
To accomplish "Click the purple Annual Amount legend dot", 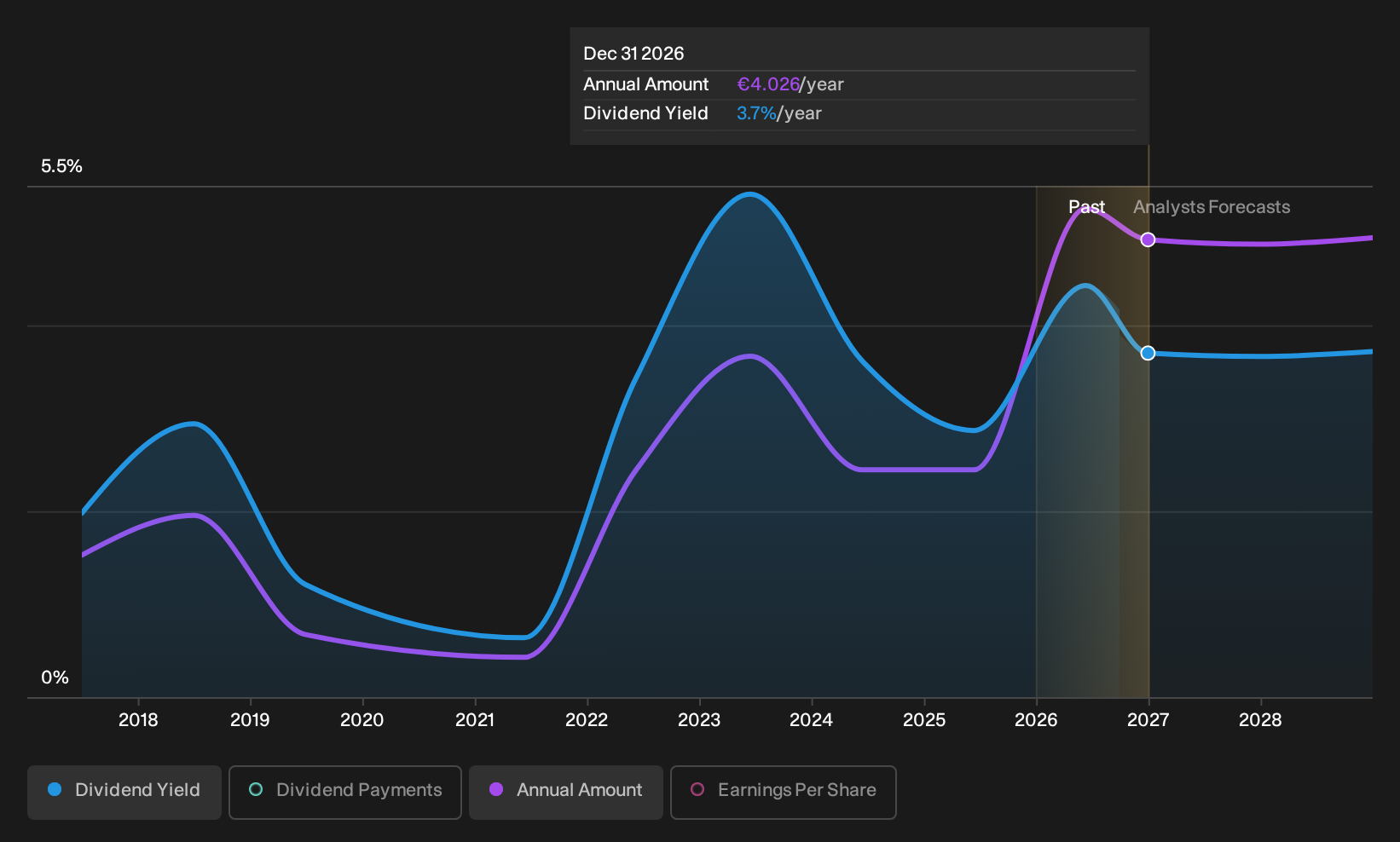I will [496, 790].
